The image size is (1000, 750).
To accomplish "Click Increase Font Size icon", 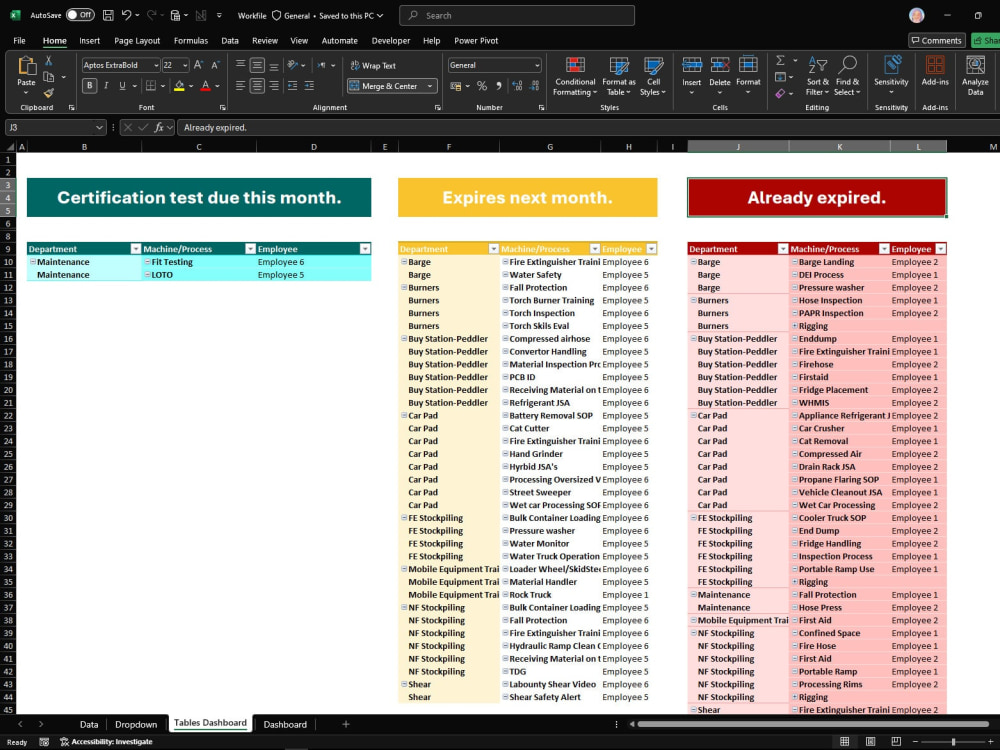I will point(198,65).
